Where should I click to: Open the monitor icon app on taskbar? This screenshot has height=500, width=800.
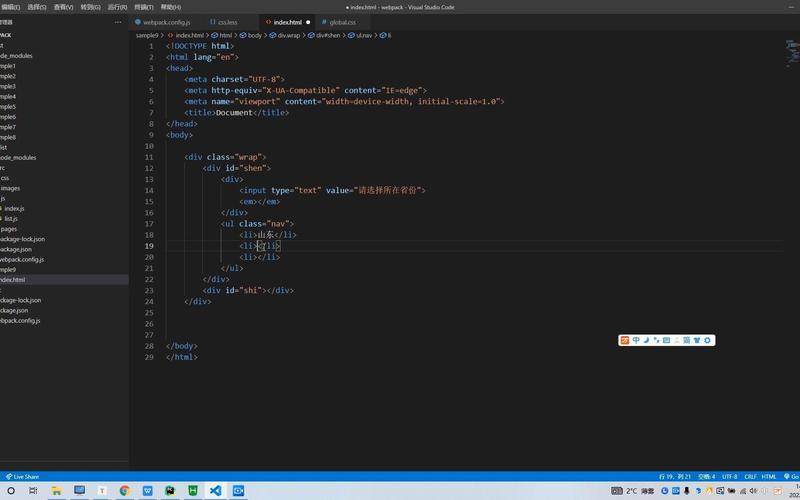coord(80,491)
